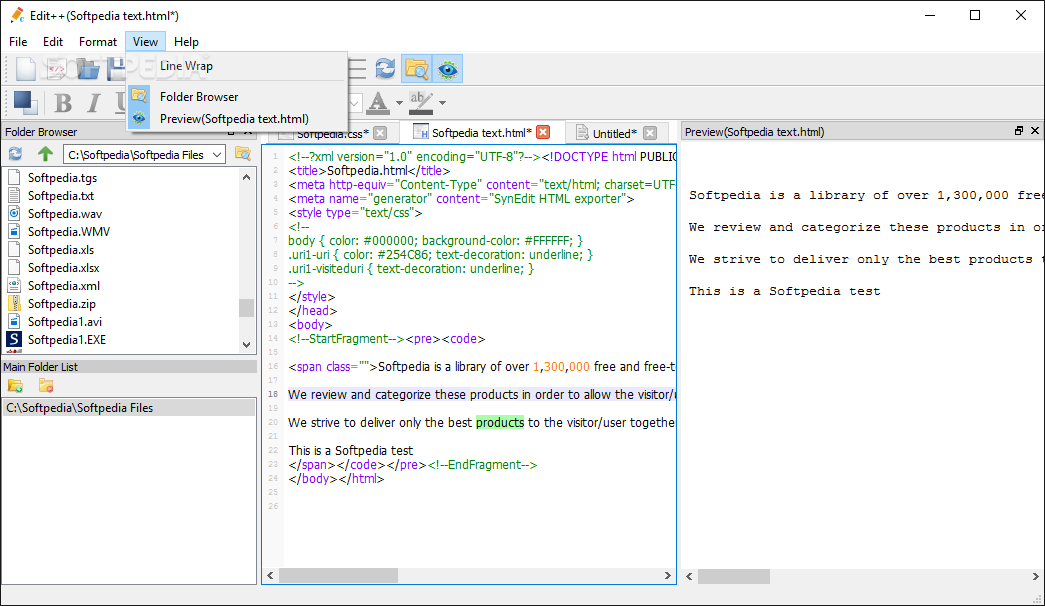Refresh with the blue arrows toolbar icon
1045x606 pixels.
coord(385,69)
